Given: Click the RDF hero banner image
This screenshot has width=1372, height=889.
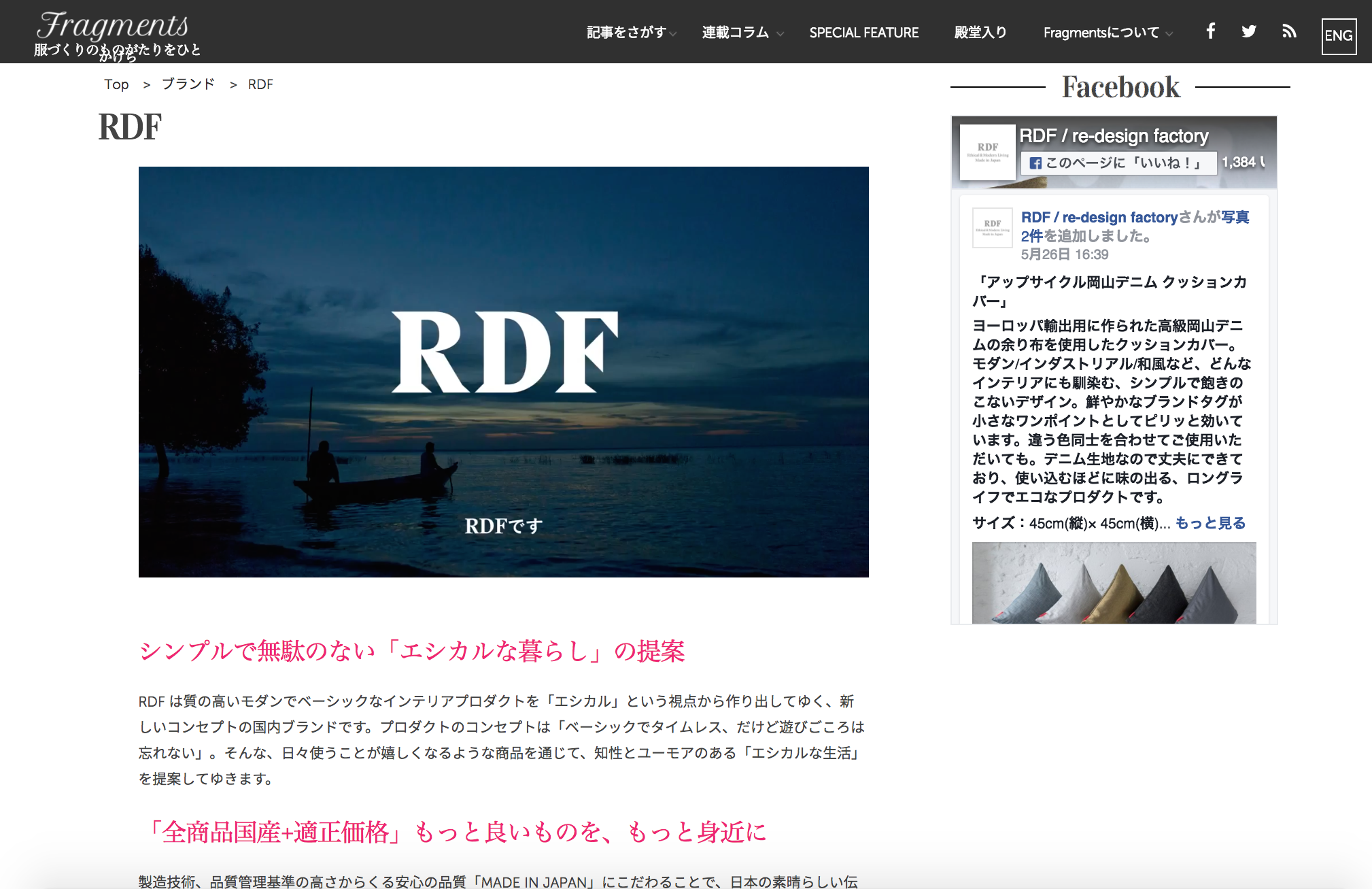Looking at the screenshot, I should [504, 372].
